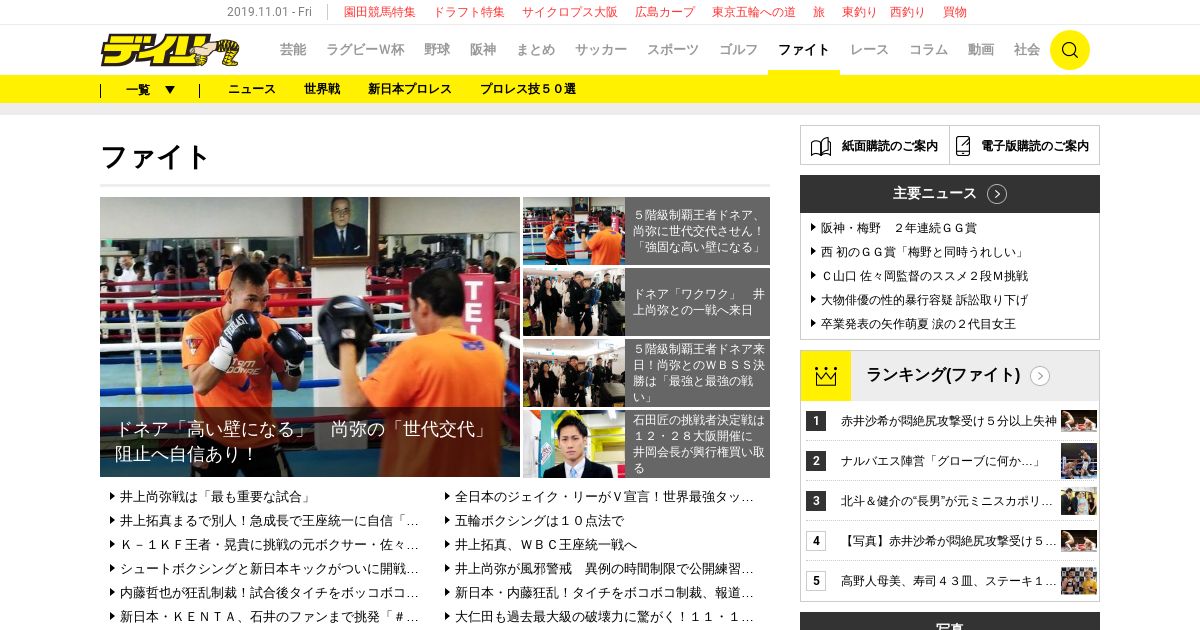Open headline 井上尚弥が風邪警戒

[x=604, y=568]
